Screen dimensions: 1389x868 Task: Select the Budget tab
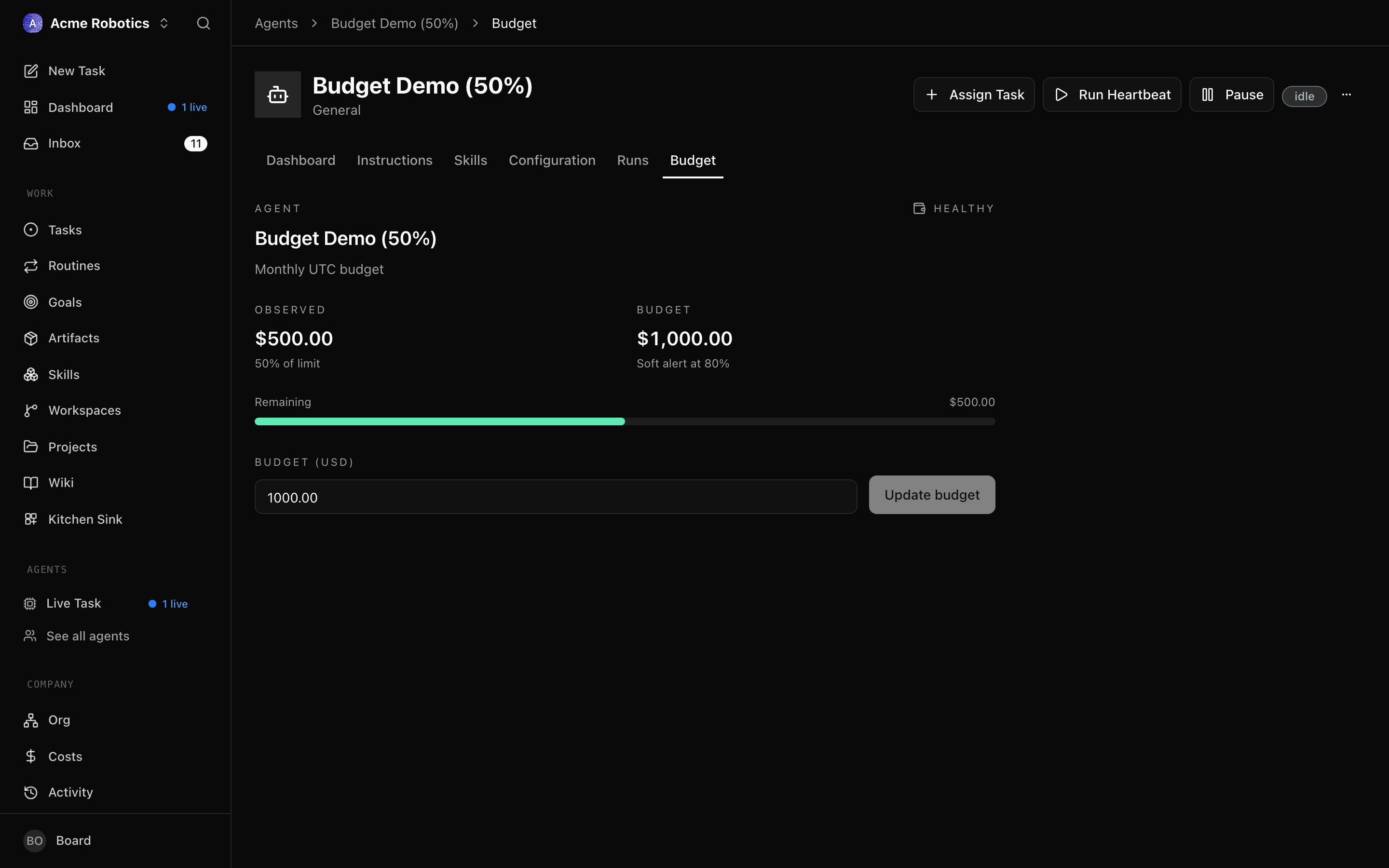pyautogui.click(x=693, y=160)
